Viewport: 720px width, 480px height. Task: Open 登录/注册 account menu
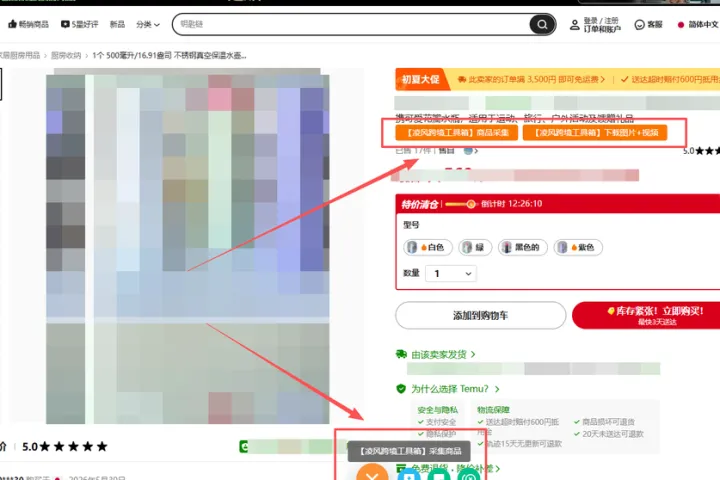pyautogui.click(x=595, y=25)
